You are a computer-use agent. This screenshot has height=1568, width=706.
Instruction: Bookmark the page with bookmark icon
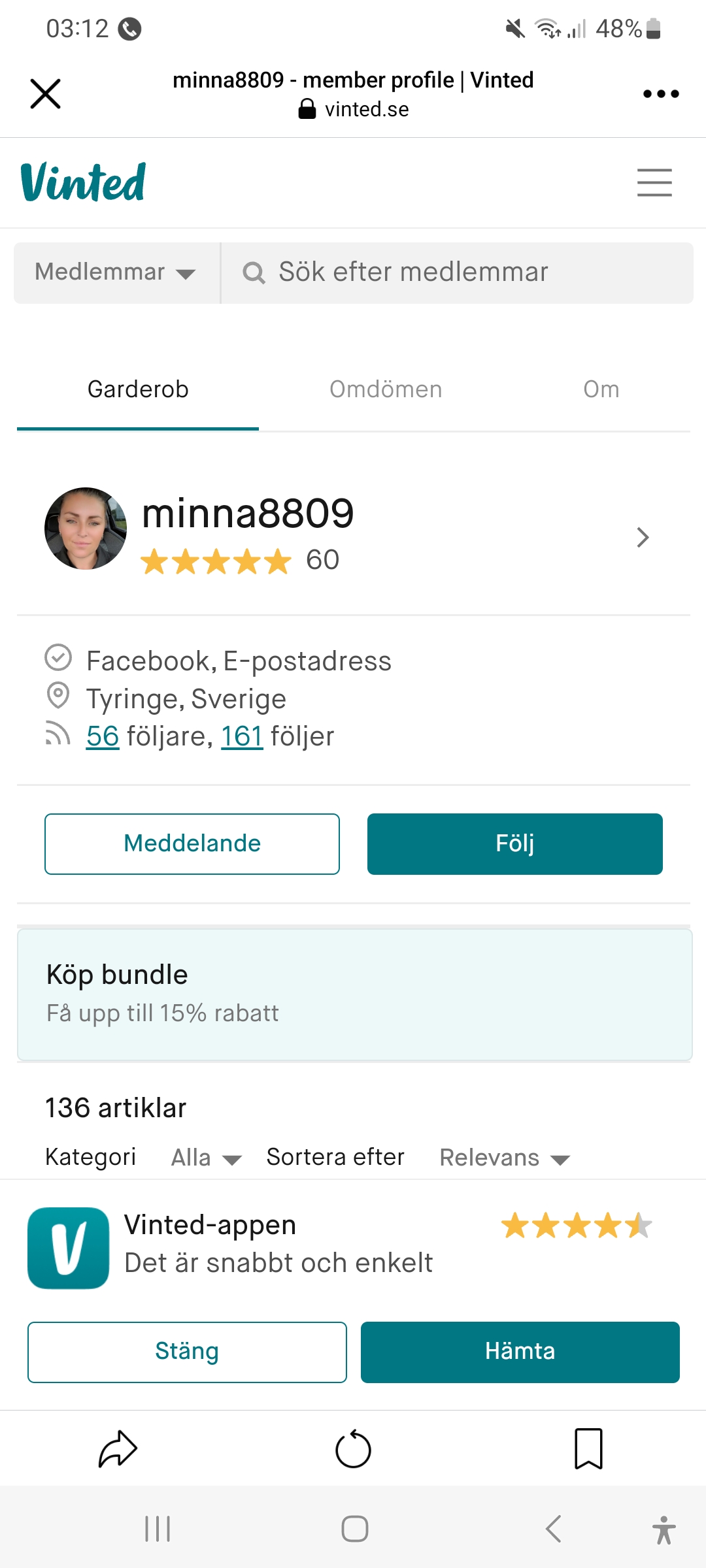pyautogui.click(x=588, y=1448)
